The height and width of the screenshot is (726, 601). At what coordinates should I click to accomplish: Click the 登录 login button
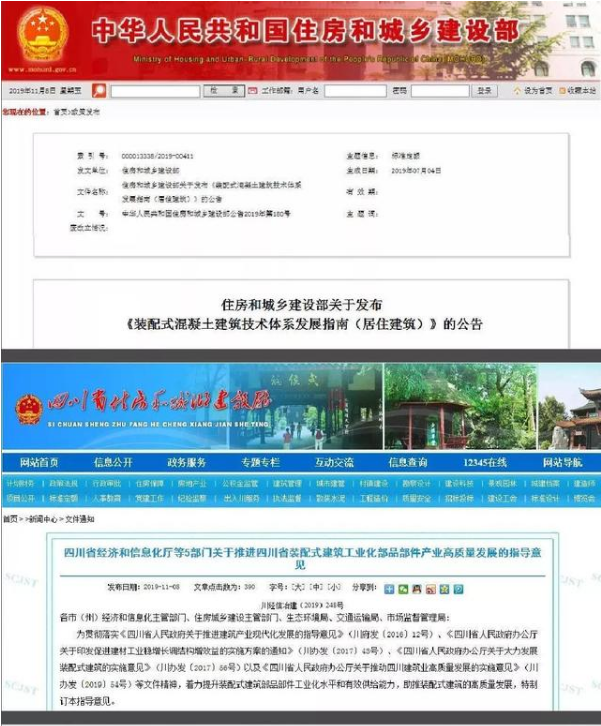484,91
